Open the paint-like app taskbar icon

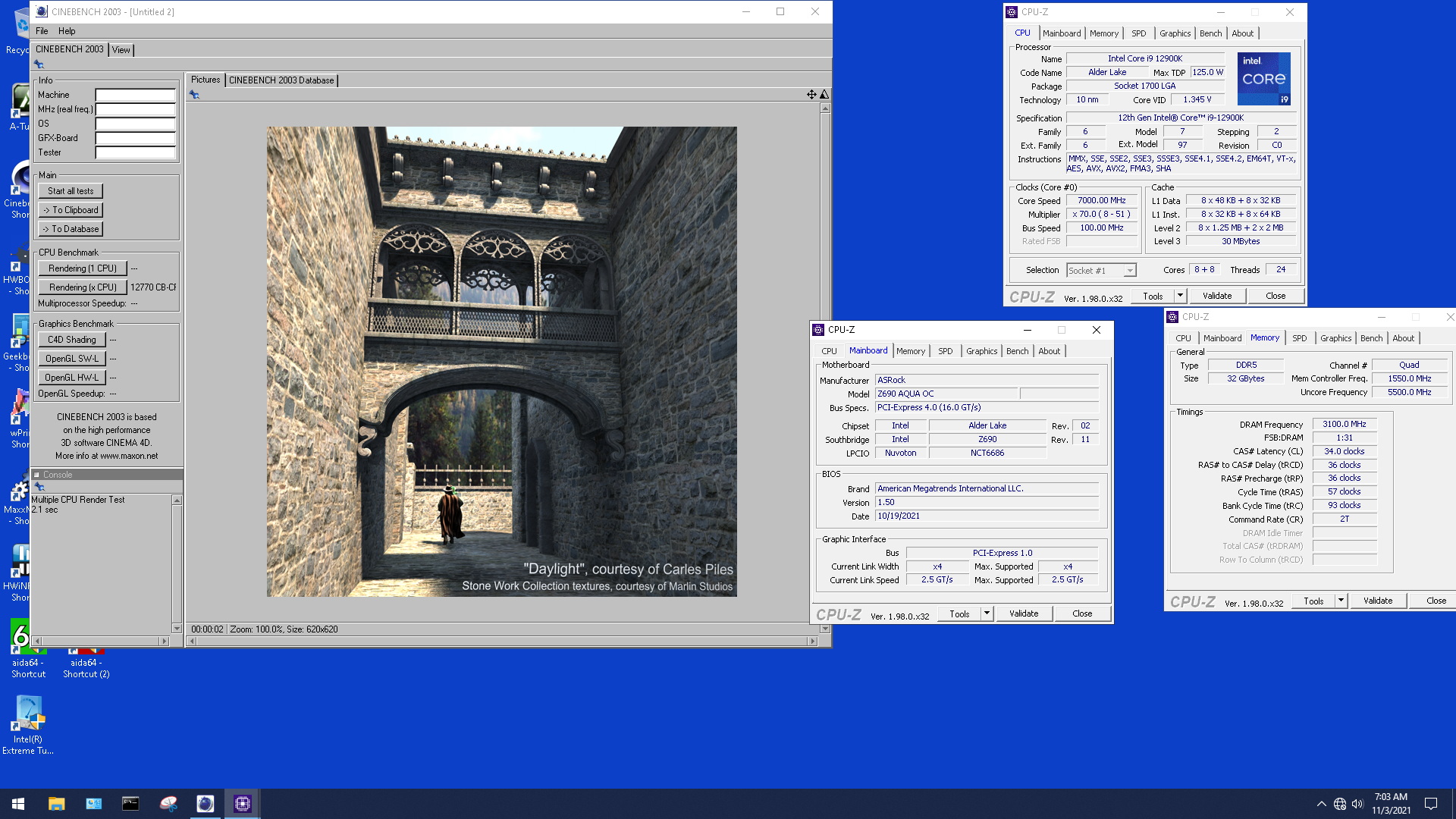point(168,804)
